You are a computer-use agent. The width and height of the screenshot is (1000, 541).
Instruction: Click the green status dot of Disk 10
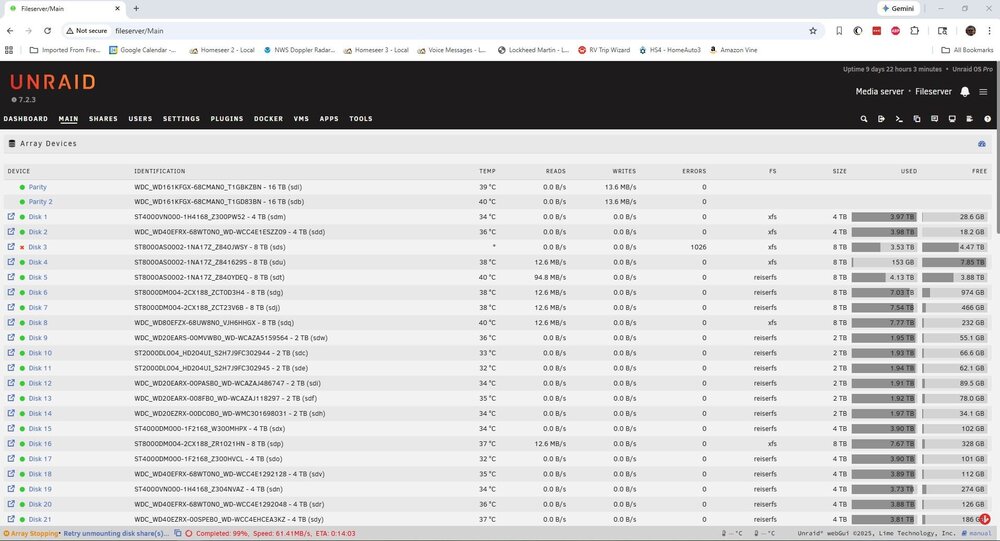22,353
